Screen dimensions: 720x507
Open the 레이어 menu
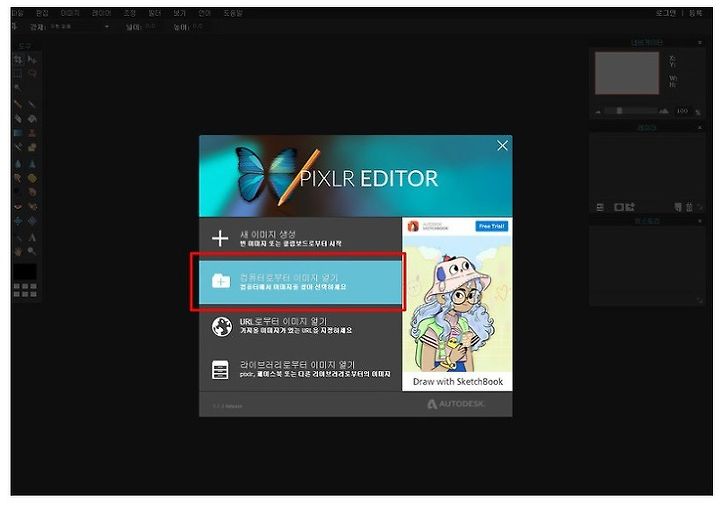tap(101, 13)
